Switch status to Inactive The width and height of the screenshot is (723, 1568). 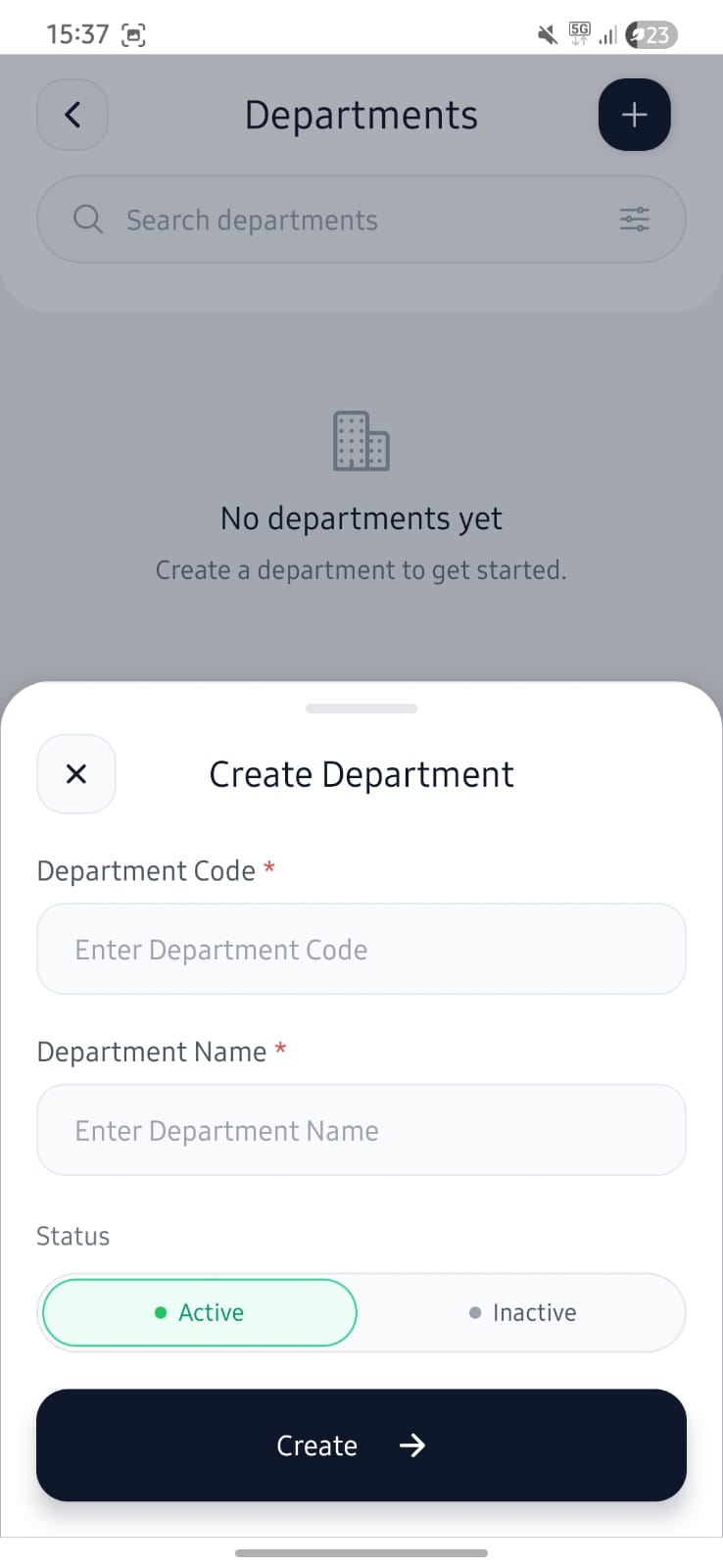(523, 1312)
